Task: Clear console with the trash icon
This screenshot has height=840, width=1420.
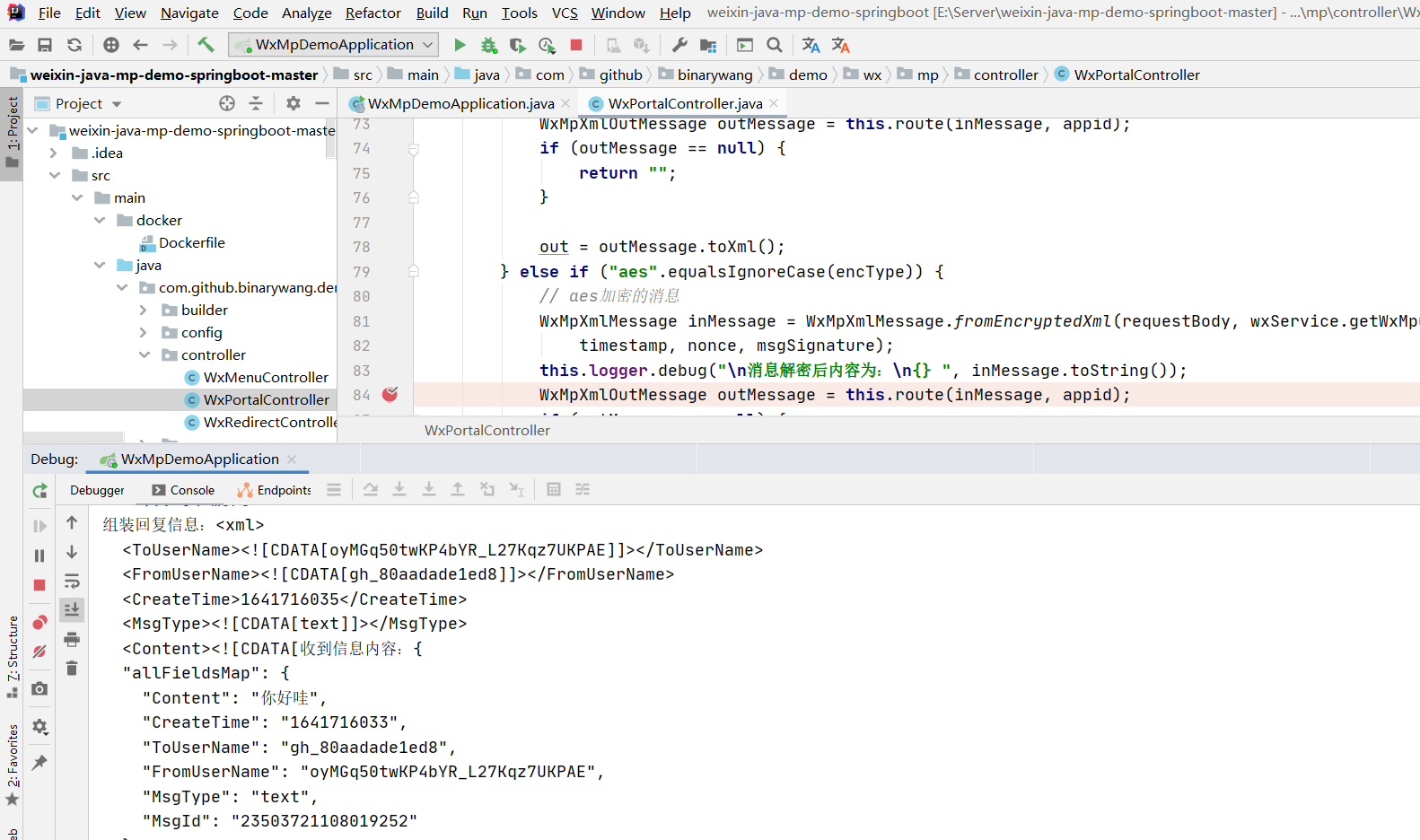Action: point(72,668)
